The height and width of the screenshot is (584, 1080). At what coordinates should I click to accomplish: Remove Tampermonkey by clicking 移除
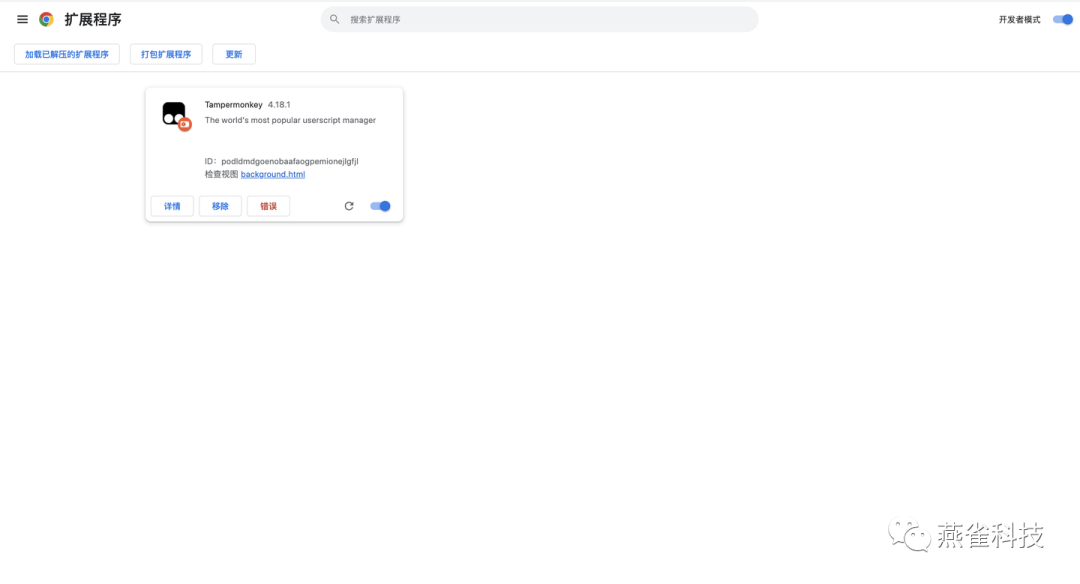click(220, 206)
